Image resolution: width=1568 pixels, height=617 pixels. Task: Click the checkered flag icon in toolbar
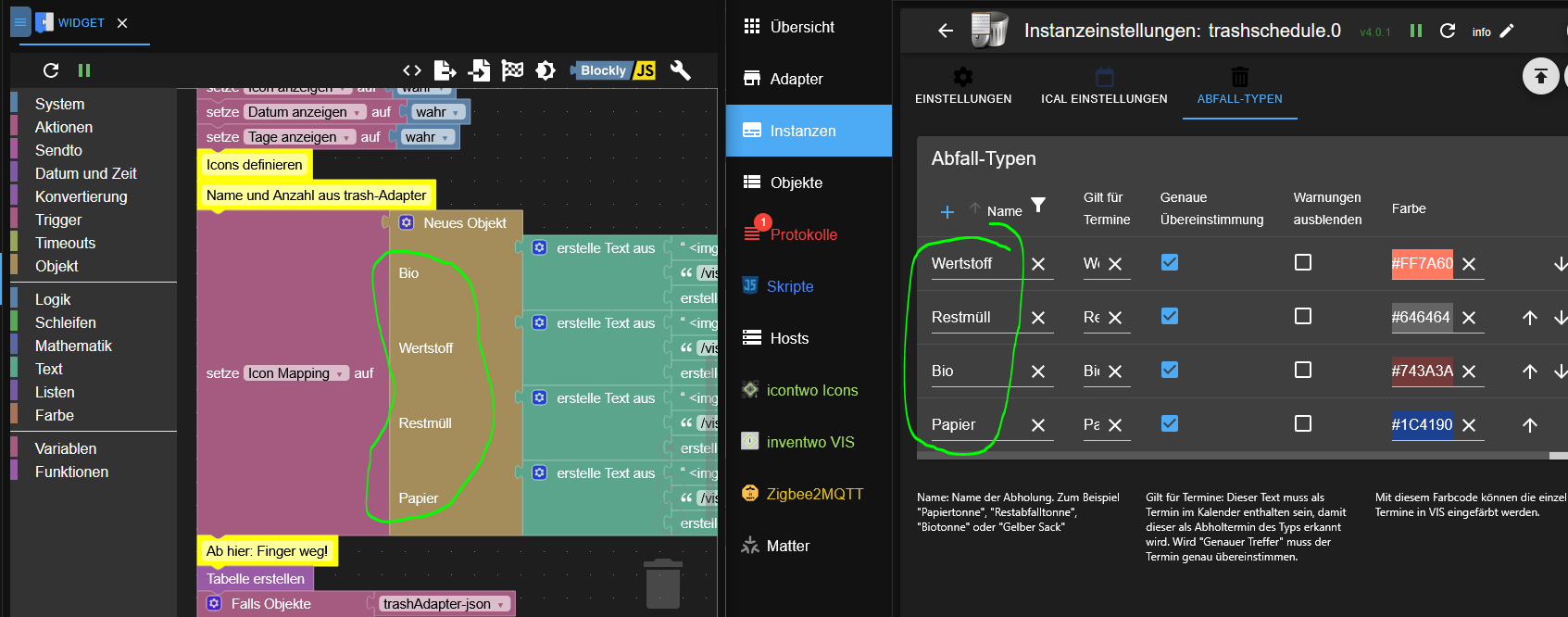click(512, 70)
